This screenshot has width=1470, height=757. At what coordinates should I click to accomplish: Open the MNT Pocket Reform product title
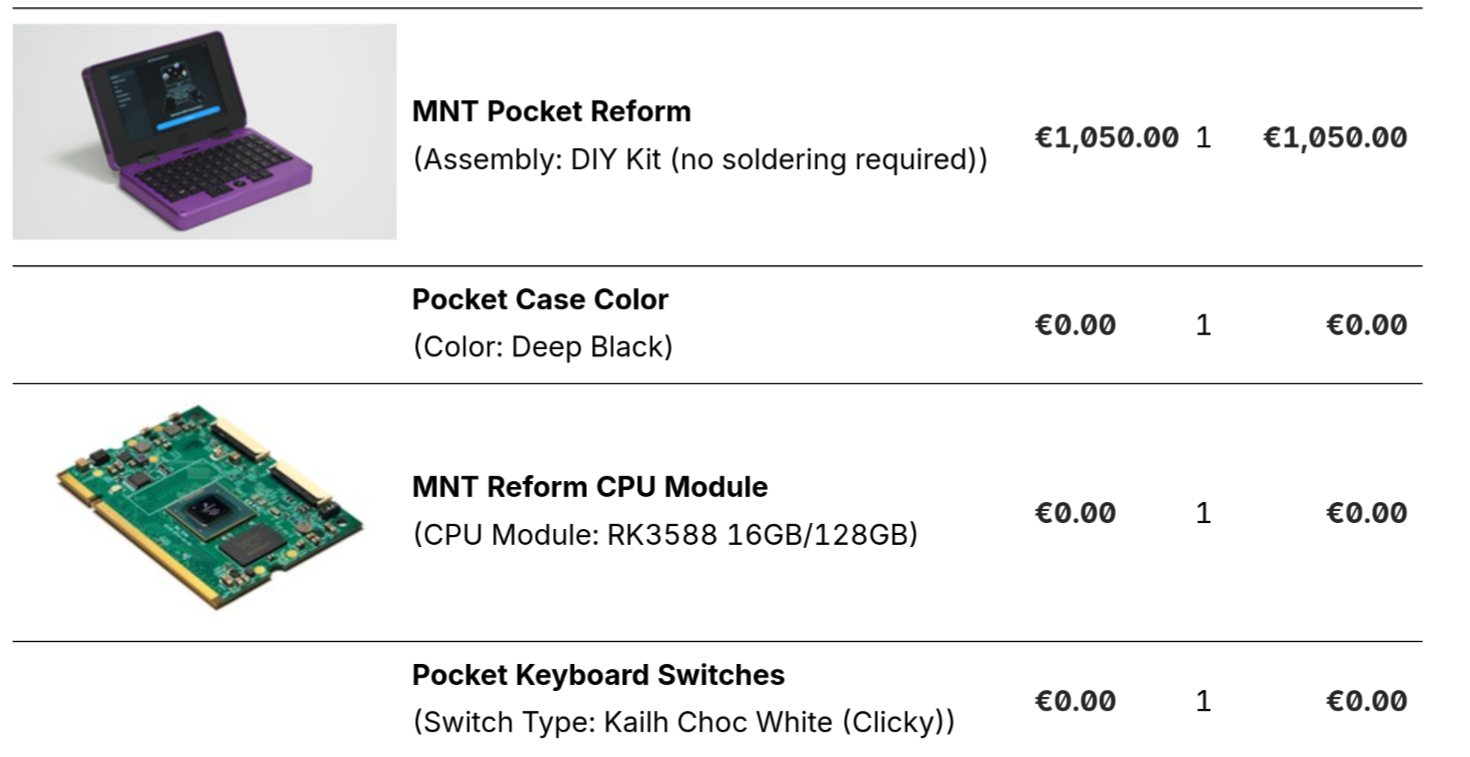pyautogui.click(x=551, y=111)
